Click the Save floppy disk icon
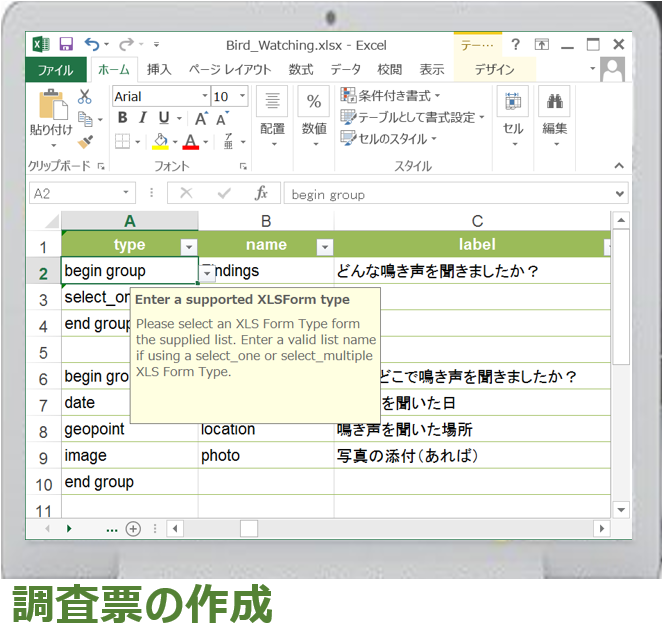662x630 pixels. 66,44
